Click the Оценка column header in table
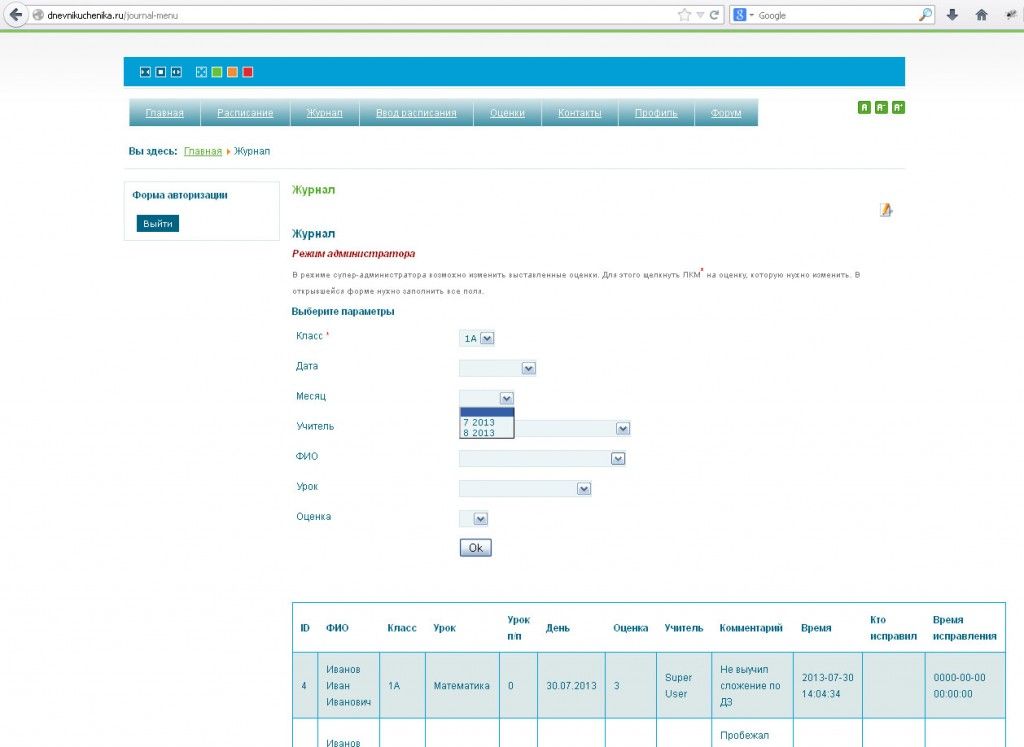 pyautogui.click(x=630, y=628)
